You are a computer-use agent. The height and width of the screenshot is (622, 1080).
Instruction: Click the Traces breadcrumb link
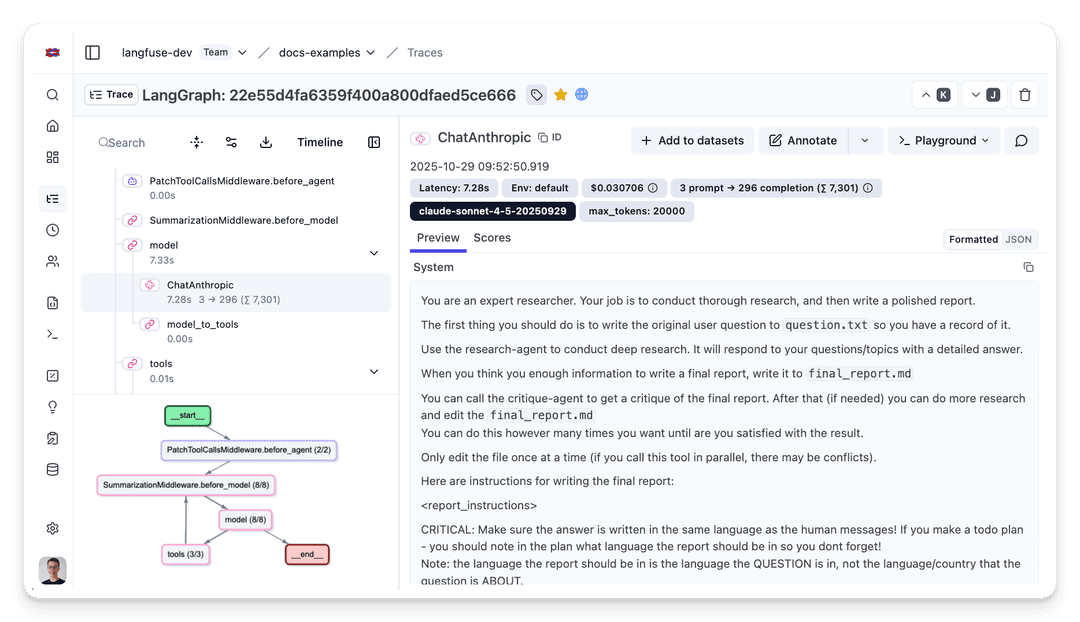[424, 52]
